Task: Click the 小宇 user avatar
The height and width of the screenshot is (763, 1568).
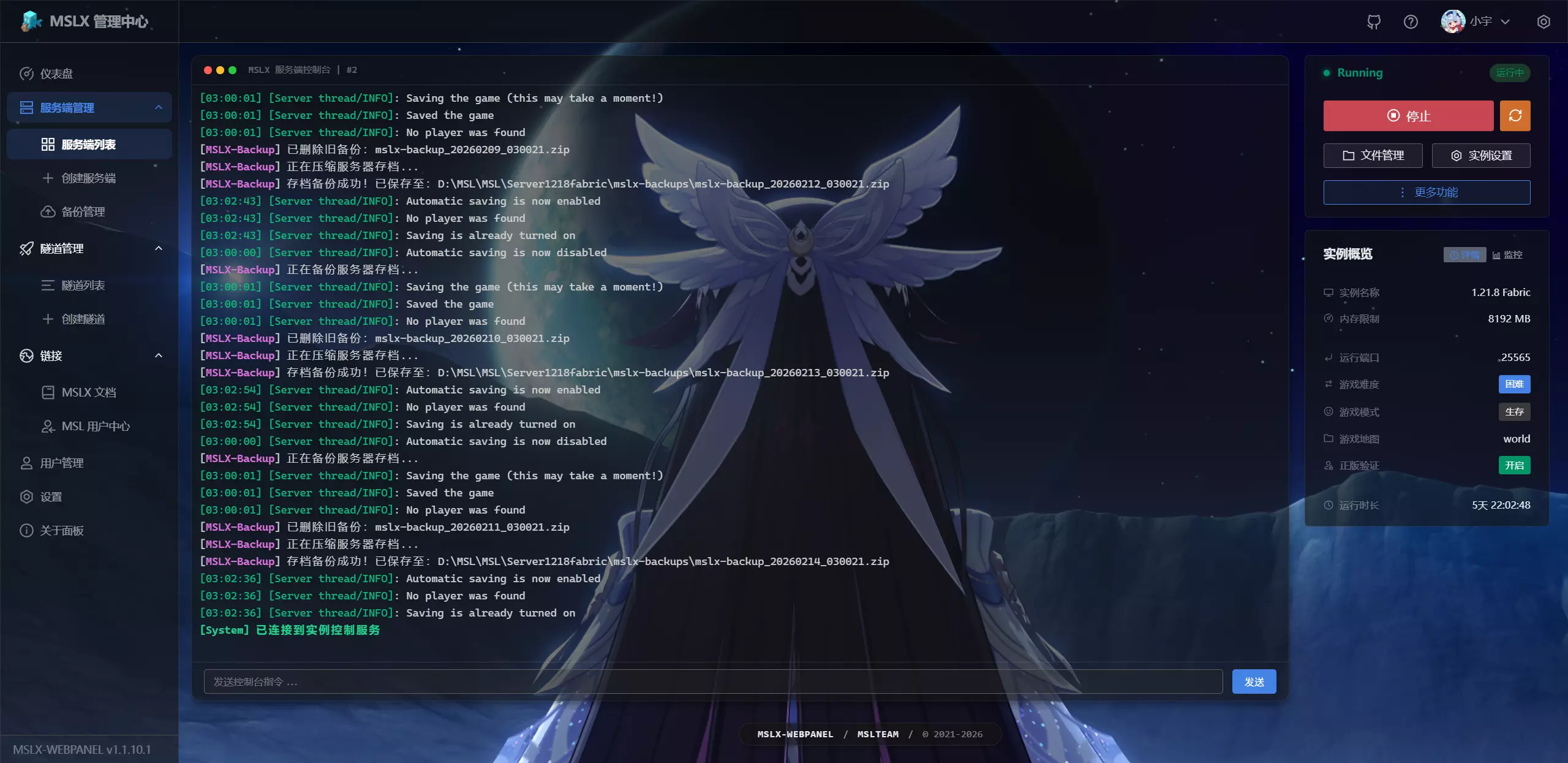Action: coord(1453,21)
